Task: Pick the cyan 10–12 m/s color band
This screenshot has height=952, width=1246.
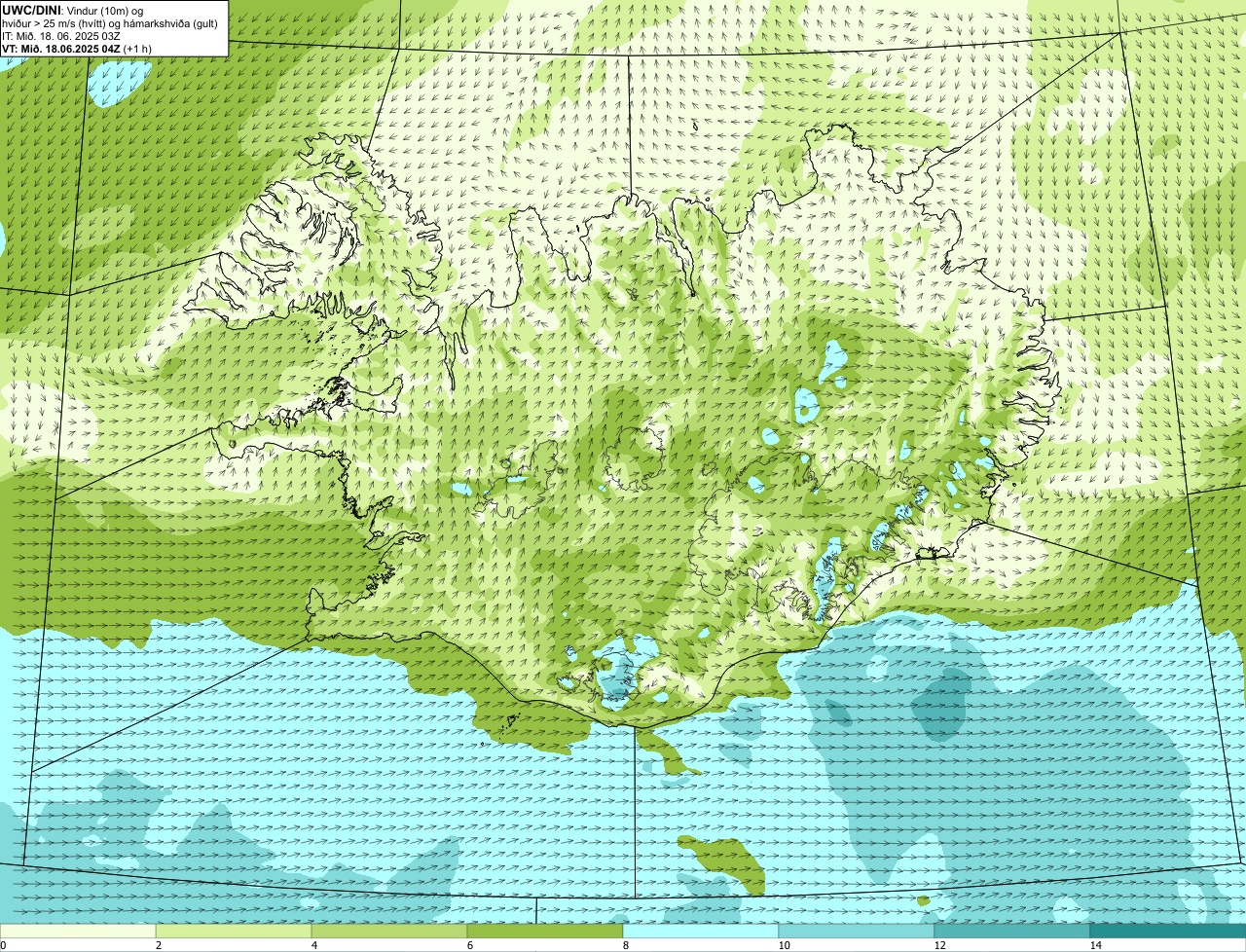Action: (x=857, y=931)
